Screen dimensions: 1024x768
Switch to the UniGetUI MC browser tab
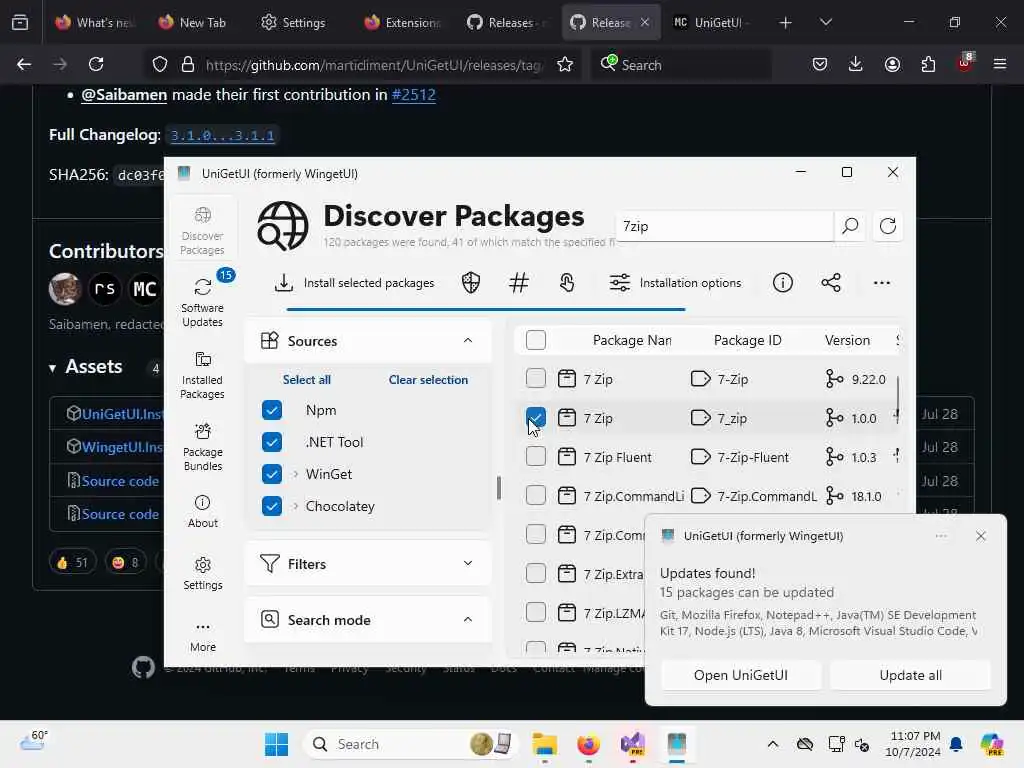[711, 22]
